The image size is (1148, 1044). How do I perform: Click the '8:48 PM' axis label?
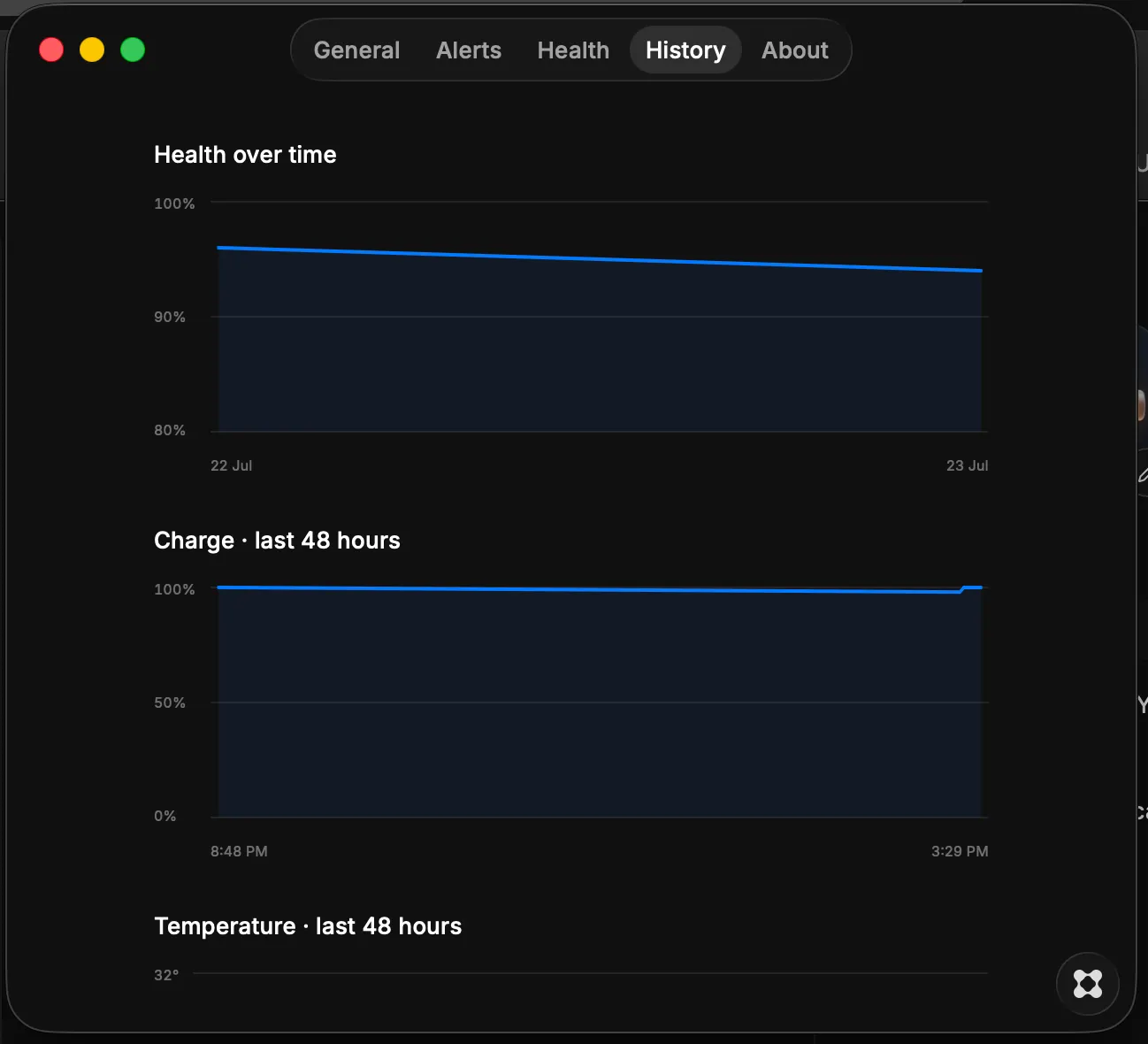click(x=239, y=851)
